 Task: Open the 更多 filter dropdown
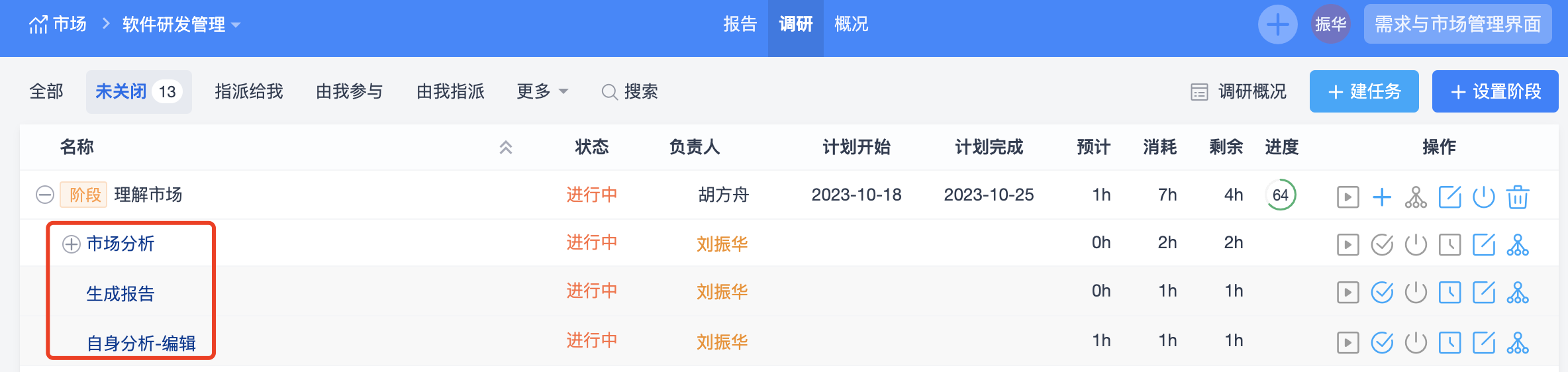(542, 91)
